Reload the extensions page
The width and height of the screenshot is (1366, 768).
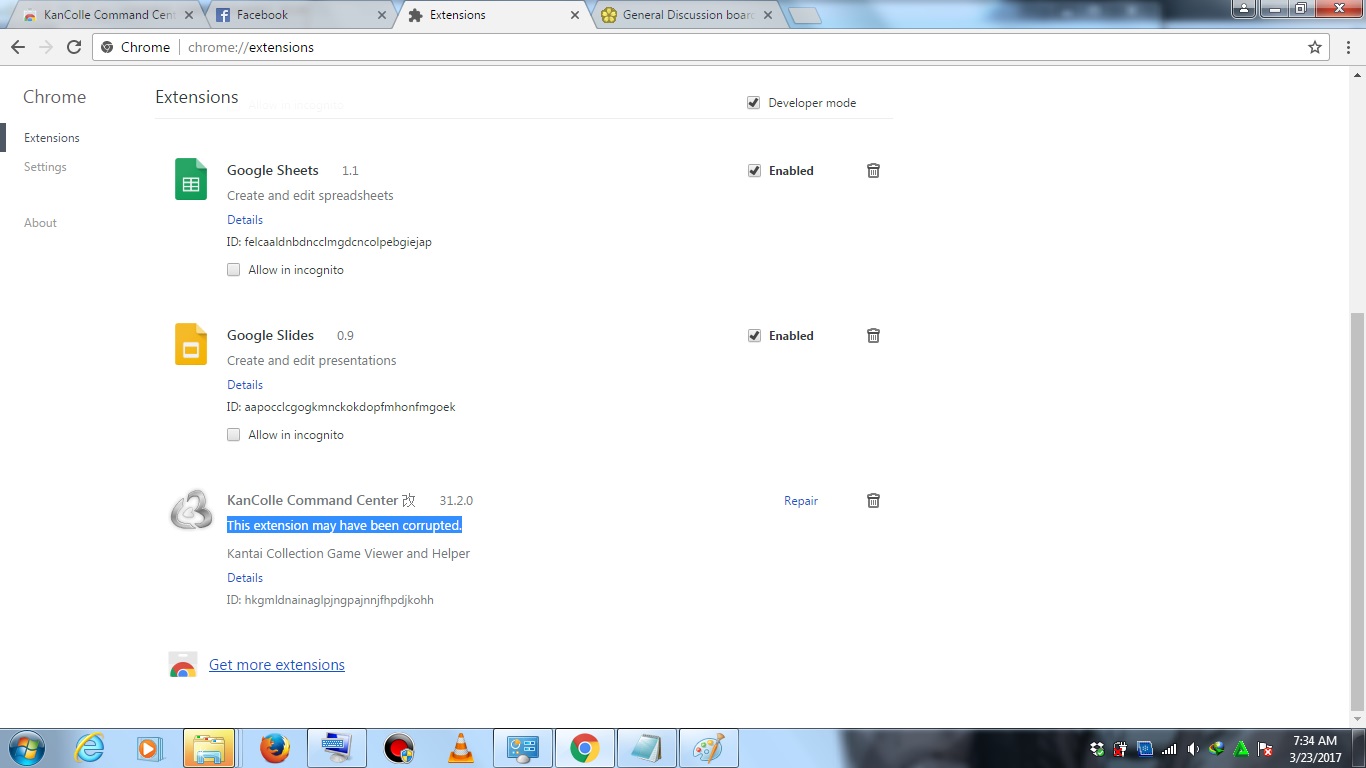coord(73,47)
